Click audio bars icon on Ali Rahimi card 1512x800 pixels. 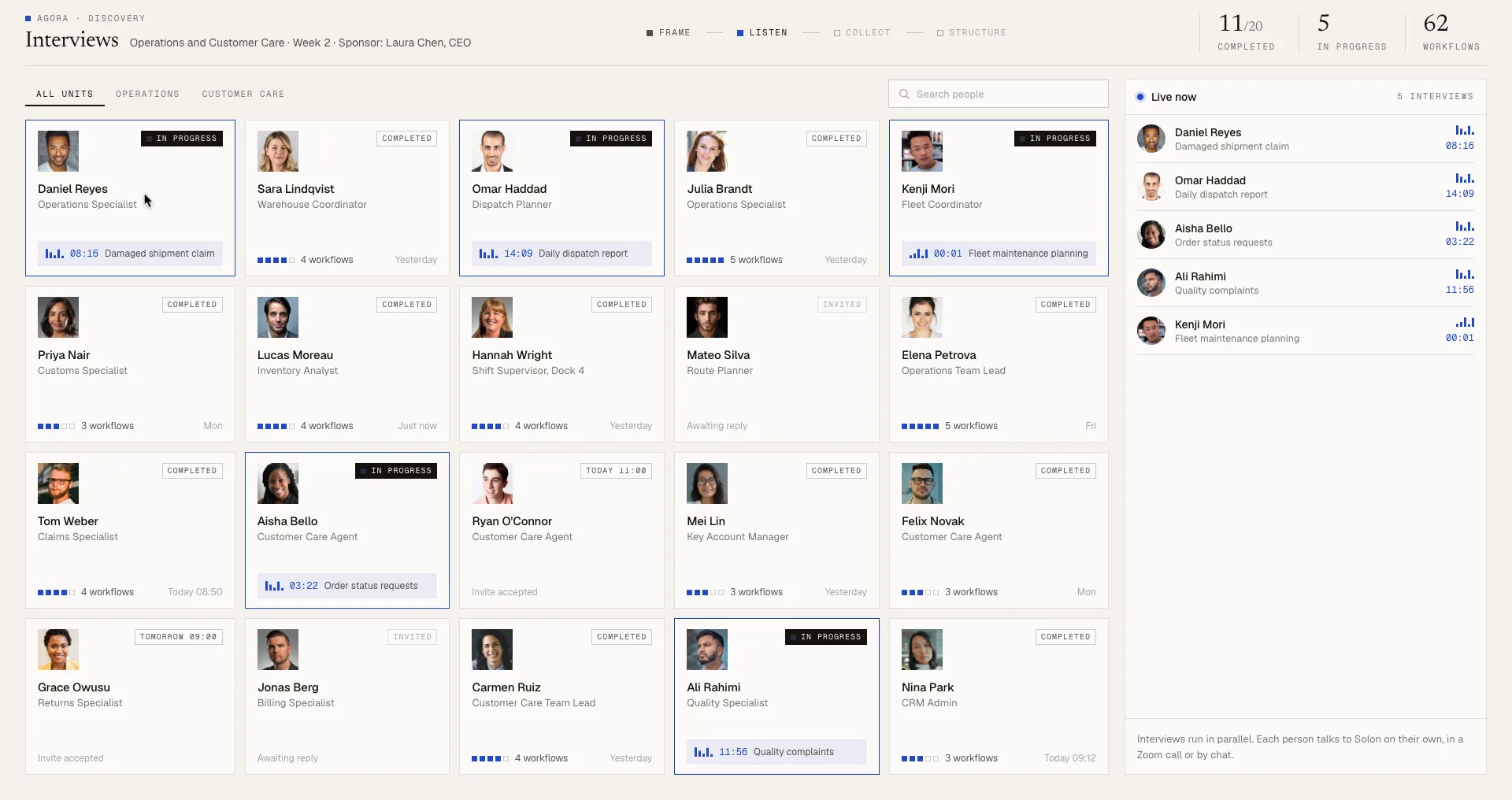[703, 752]
